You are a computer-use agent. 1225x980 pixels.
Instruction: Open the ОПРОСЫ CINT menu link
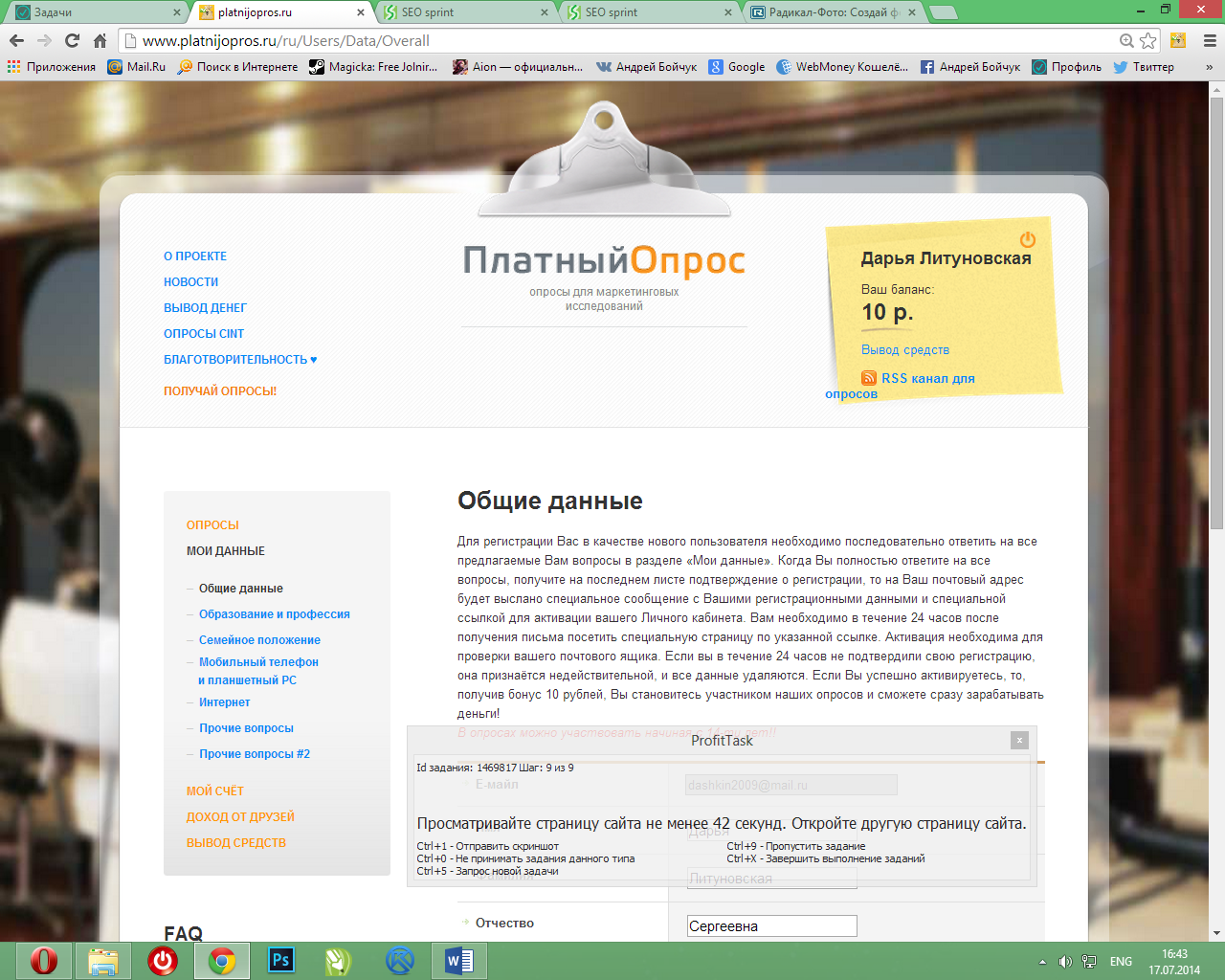pyautogui.click(x=204, y=334)
